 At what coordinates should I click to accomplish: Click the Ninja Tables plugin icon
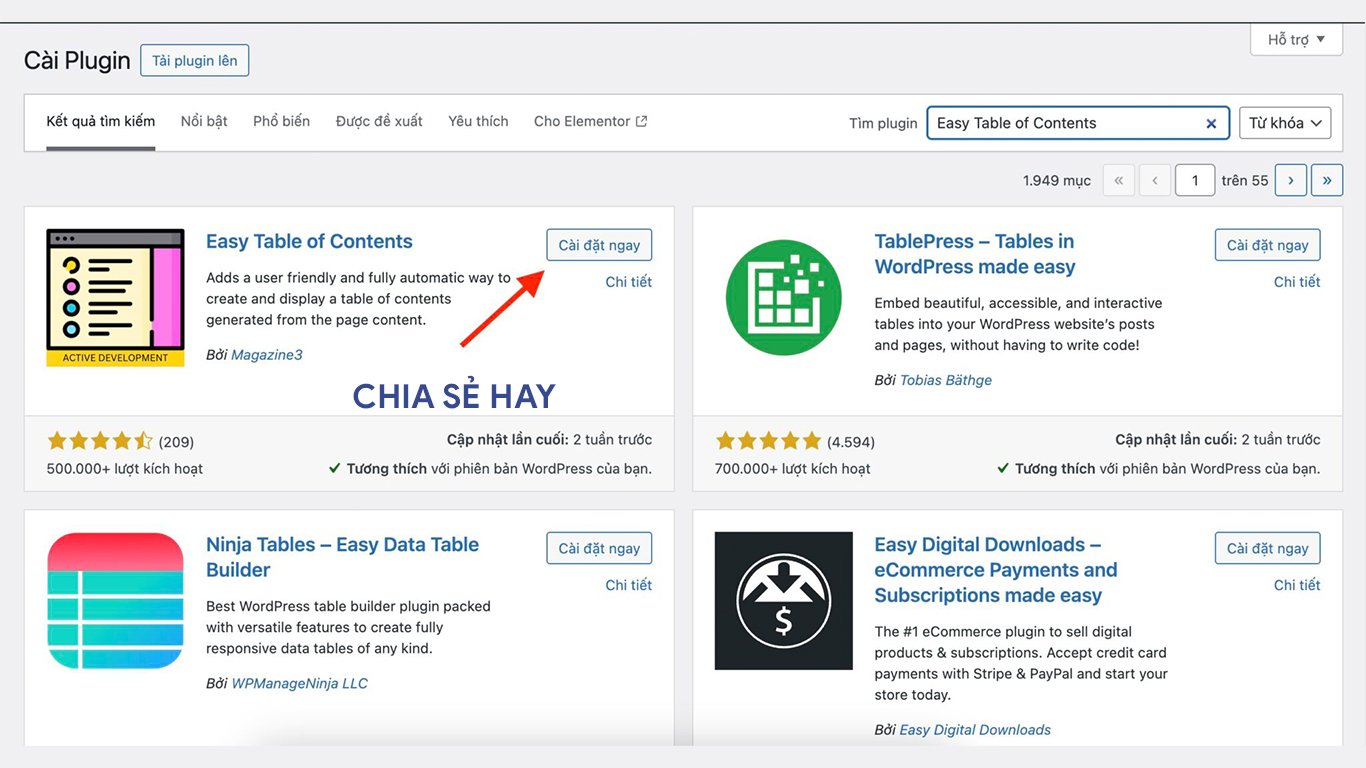[115, 600]
